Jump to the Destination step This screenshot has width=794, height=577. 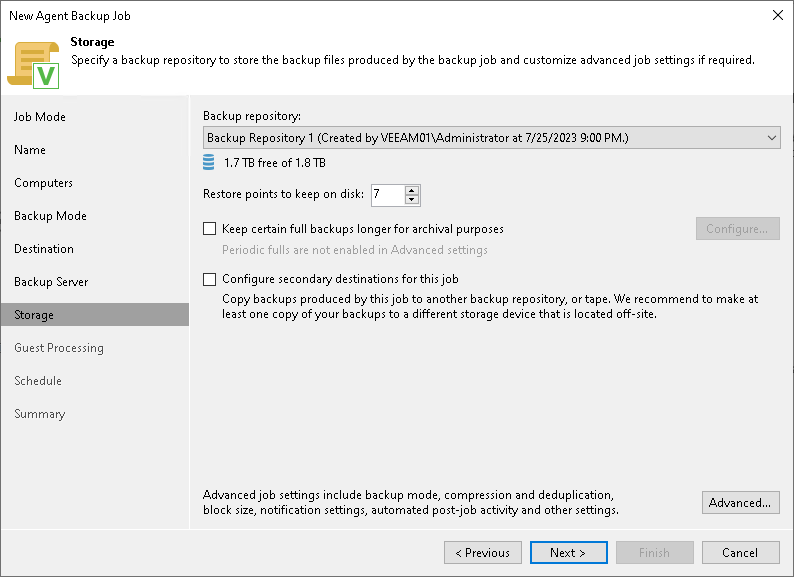tap(44, 249)
